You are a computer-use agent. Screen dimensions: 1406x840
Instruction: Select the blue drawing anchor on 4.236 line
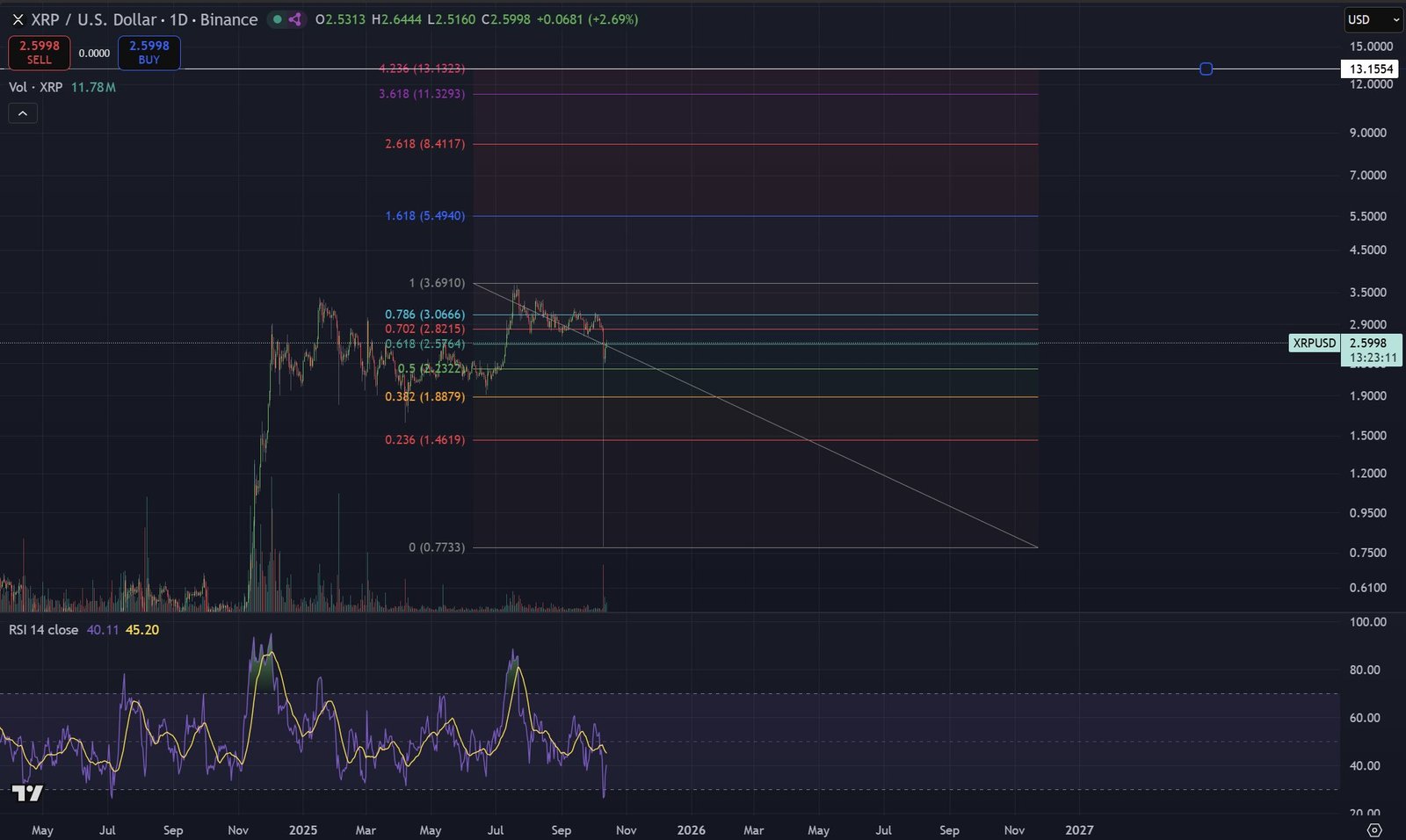[1206, 69]
